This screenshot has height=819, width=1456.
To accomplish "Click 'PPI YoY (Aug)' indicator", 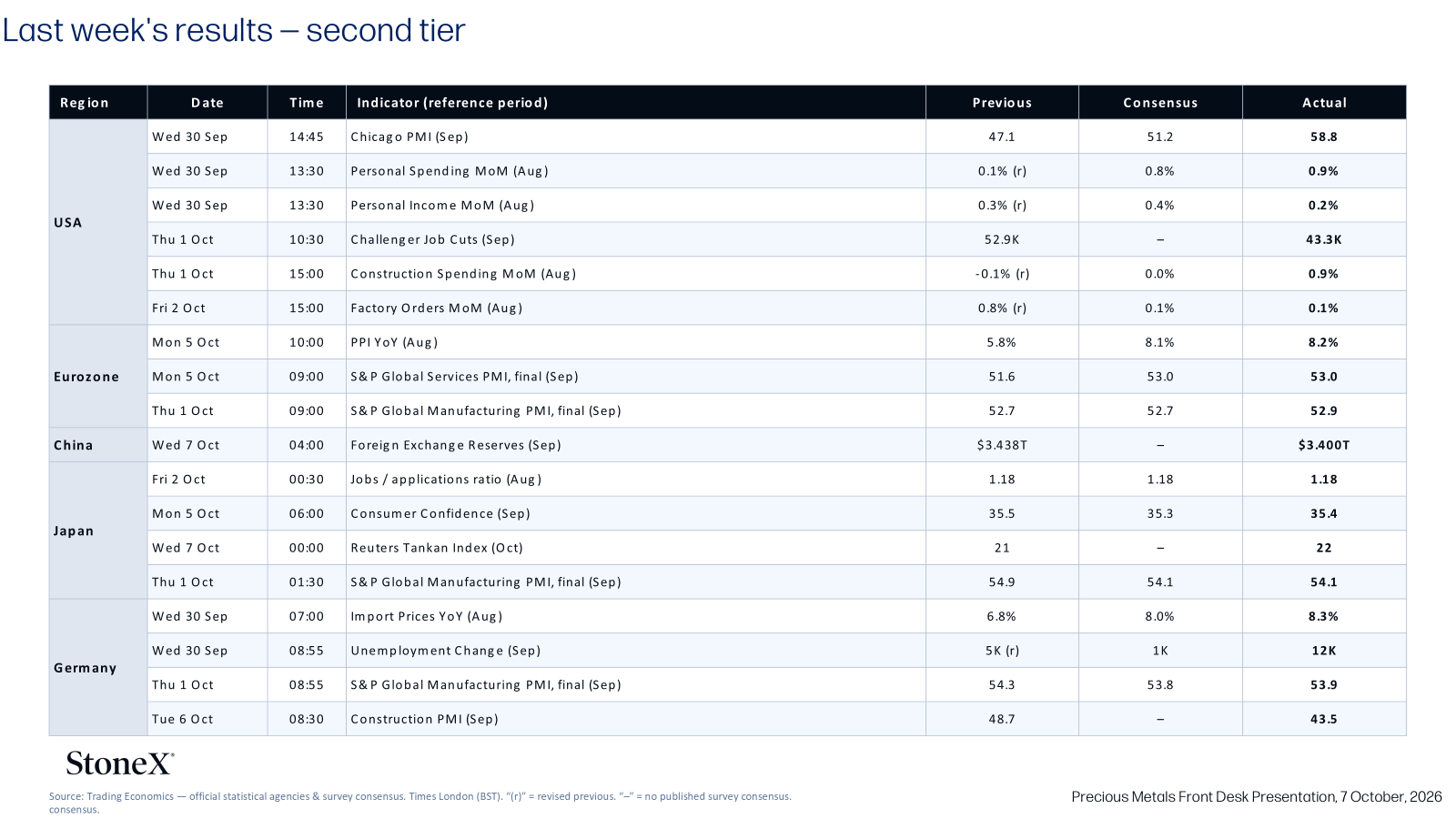I will (394, 342).
